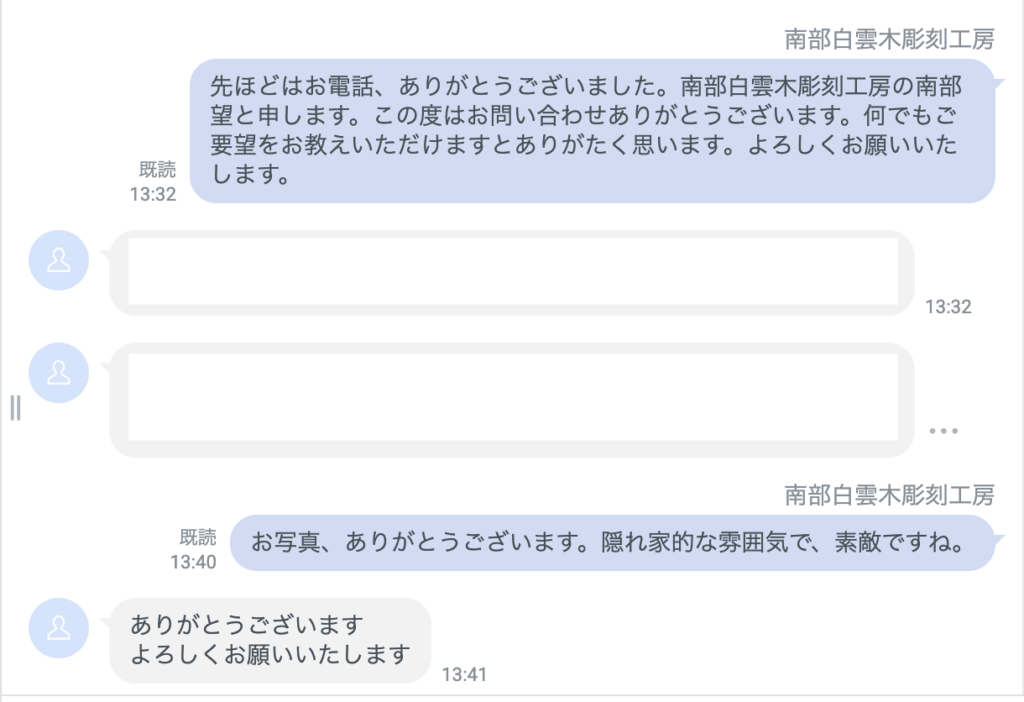1024x702 pixels.
Task: Click the よろしくお願いいたします line in the gray reply
Action: 270,655
